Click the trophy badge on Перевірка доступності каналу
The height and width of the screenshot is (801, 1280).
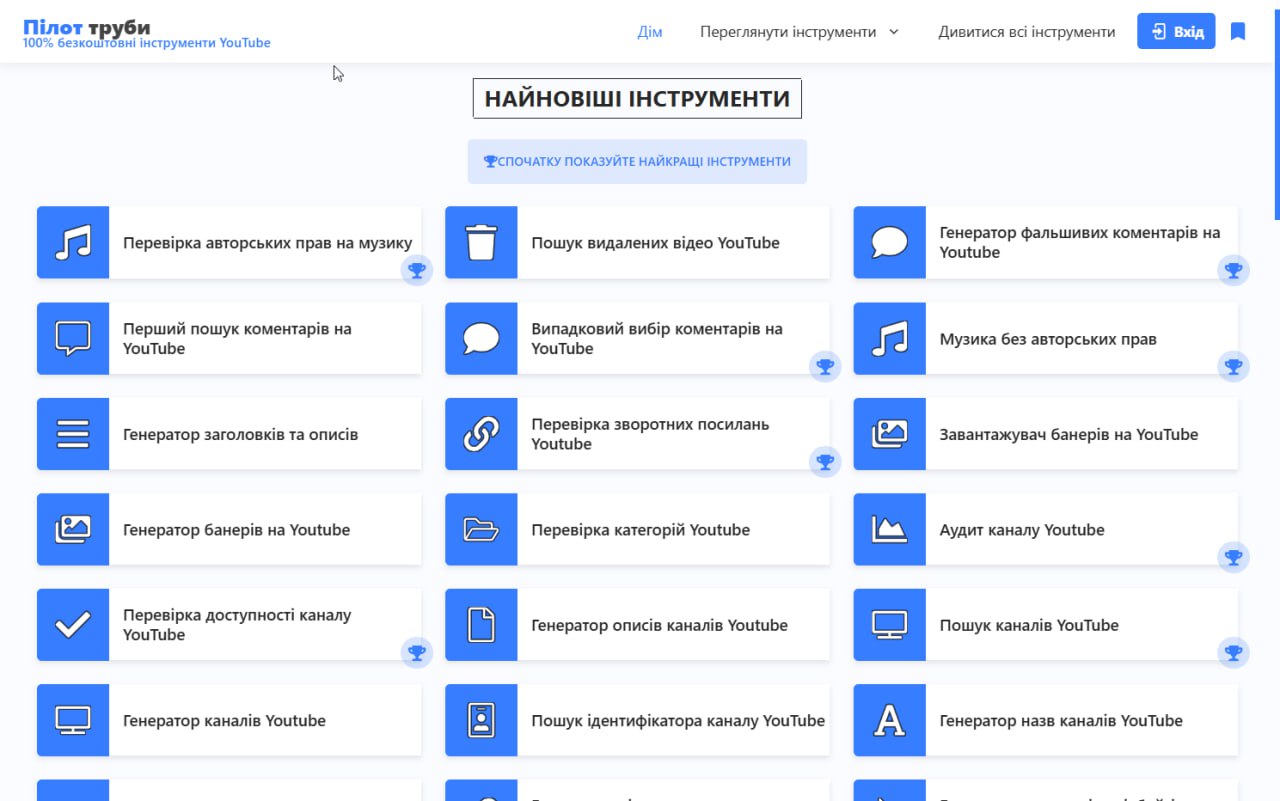tap(417, 652)
